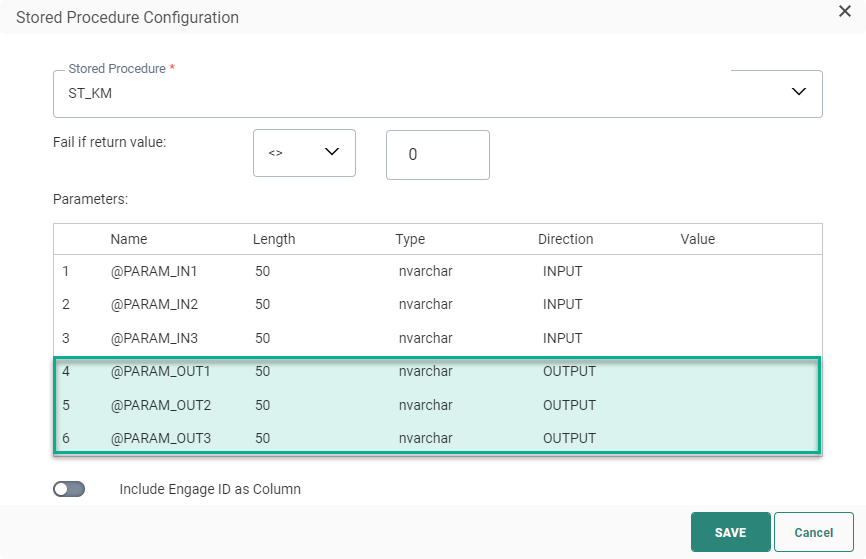Click the Direction column header
Screen dimensions: 866x559
565,239
